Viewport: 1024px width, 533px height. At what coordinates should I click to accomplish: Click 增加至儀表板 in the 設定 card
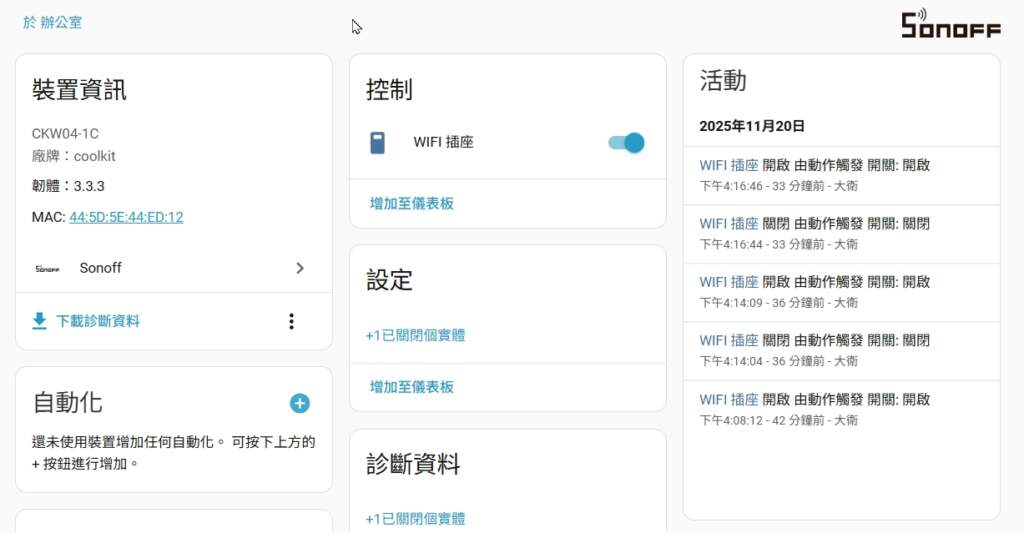(412, 387)
